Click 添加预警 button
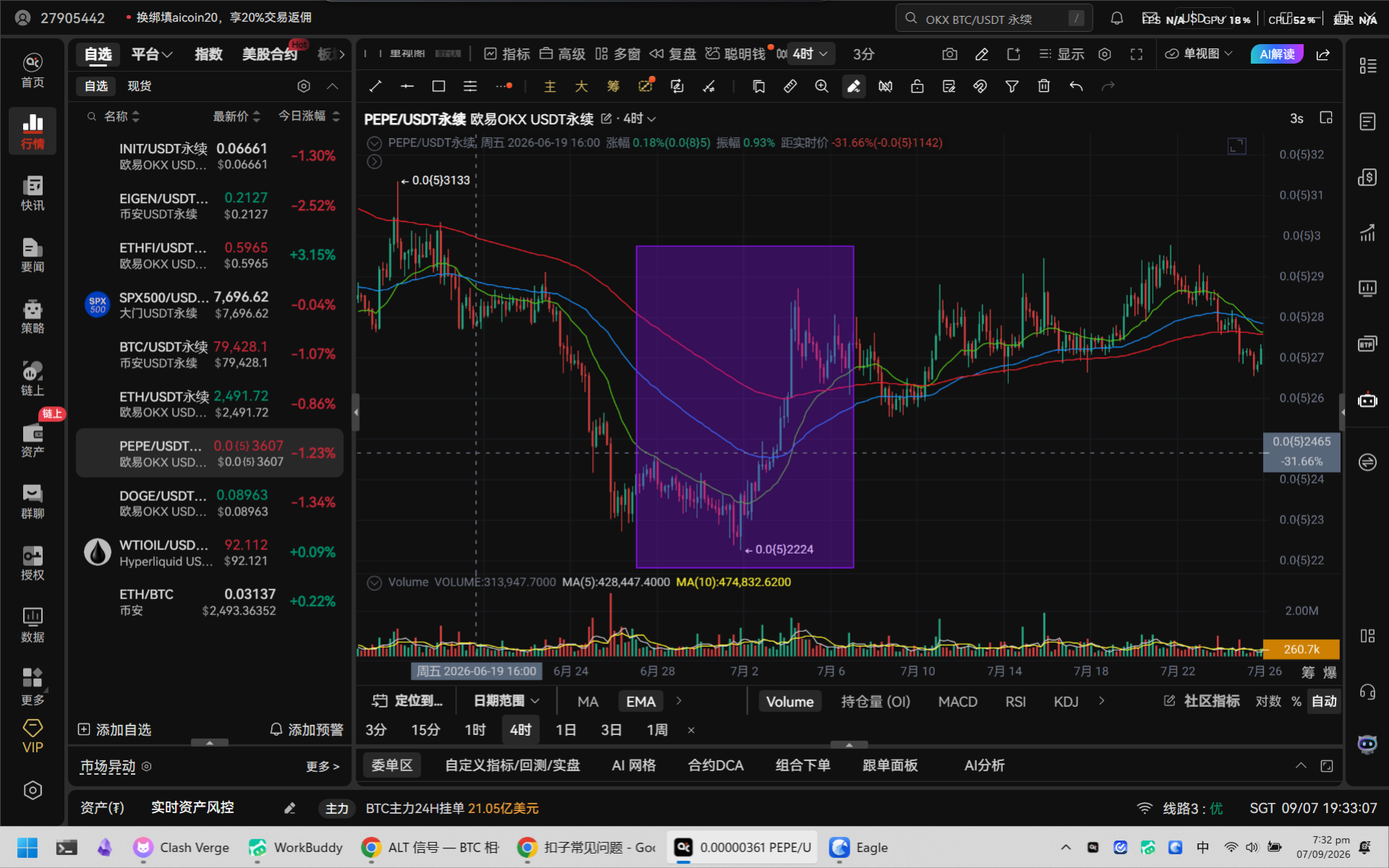 [307, 730]
